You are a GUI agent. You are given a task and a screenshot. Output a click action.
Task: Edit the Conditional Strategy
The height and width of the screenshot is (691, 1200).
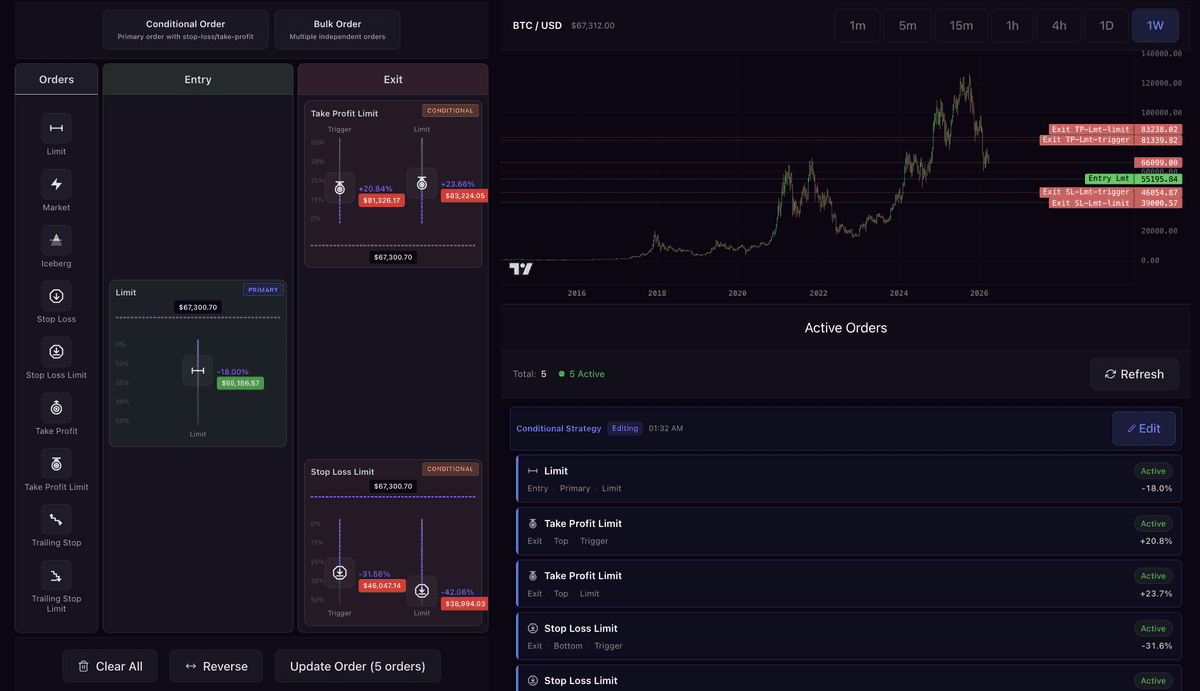point(1143,428)
